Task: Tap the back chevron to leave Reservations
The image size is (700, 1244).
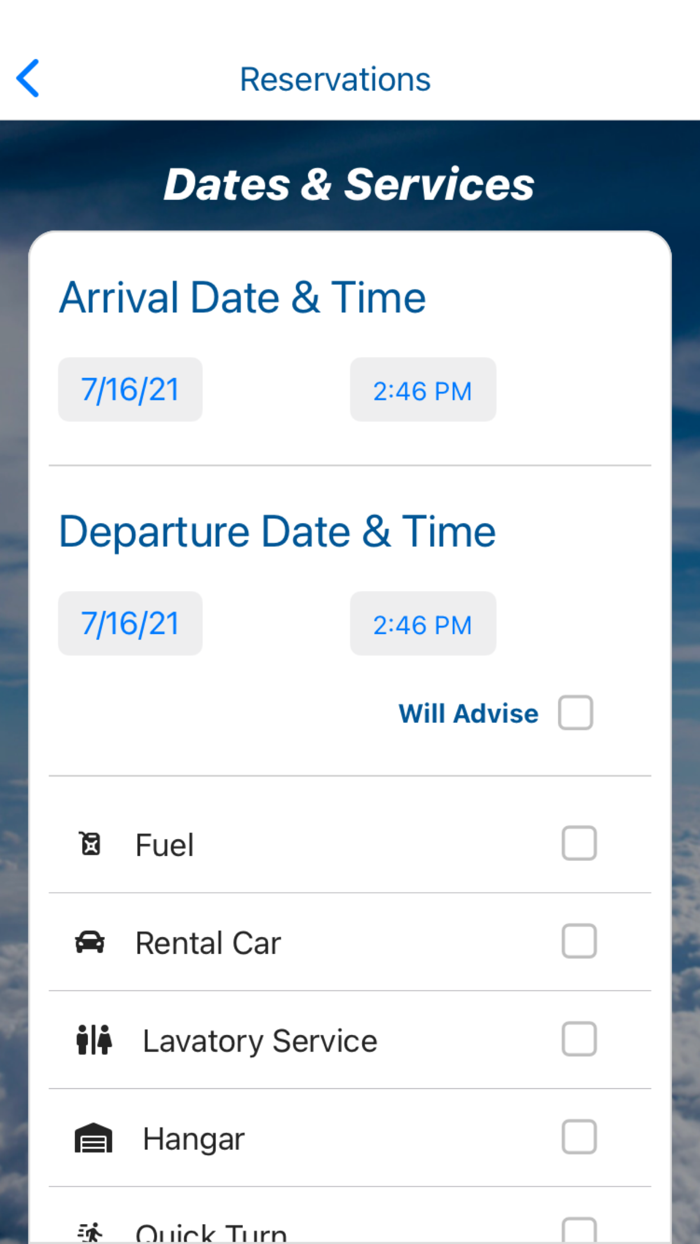Action: [27, 78]
